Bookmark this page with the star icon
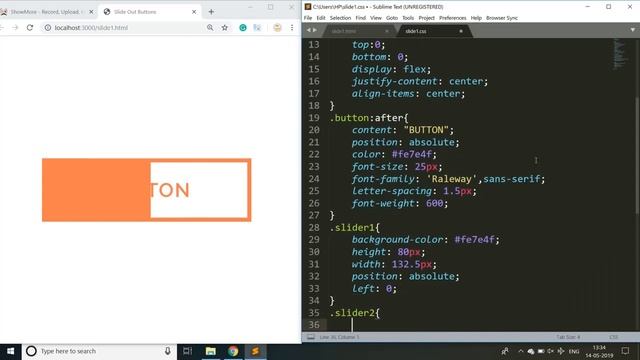This screenshot has width=640, height=360. [224, 28]
